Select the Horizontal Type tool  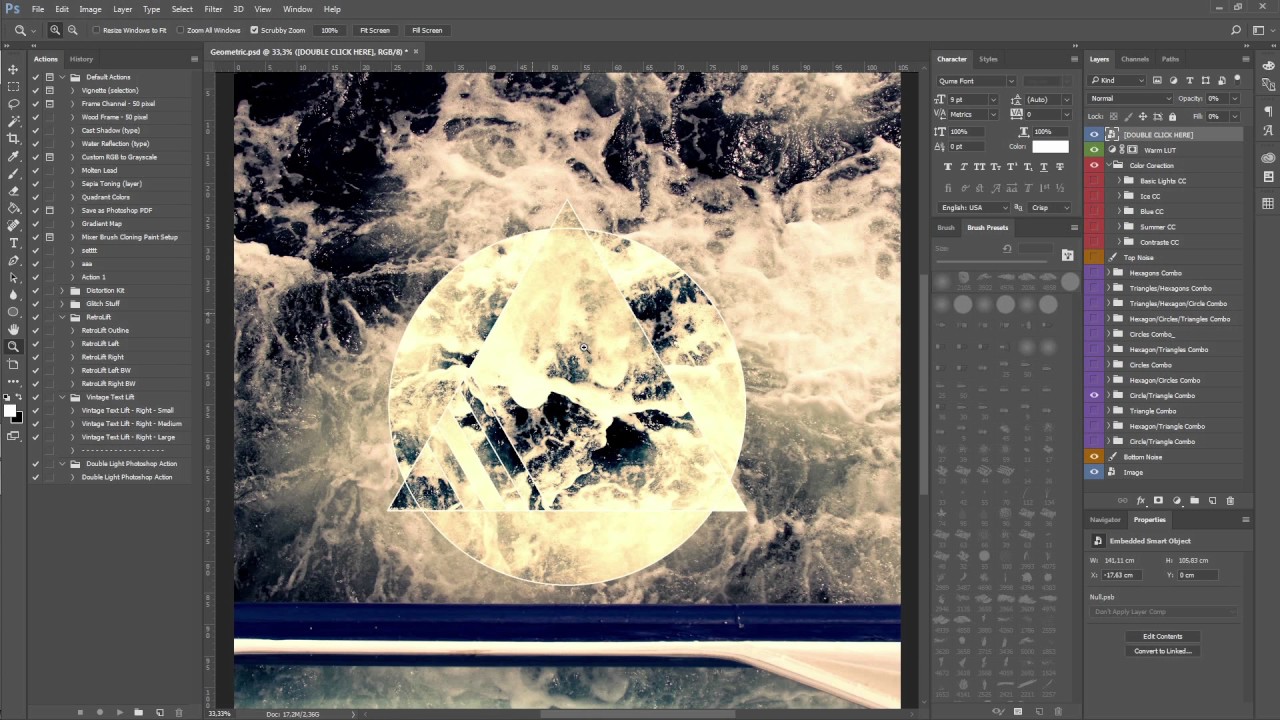coord(13,243)
